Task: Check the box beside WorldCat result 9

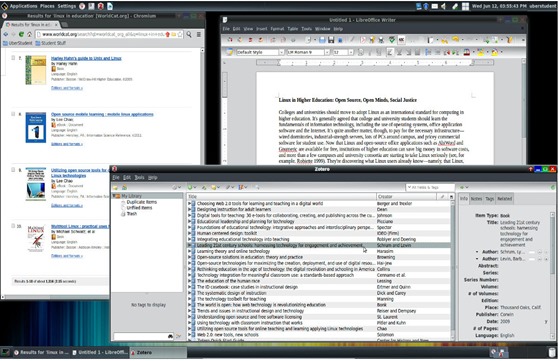Action: coord(13,170)
